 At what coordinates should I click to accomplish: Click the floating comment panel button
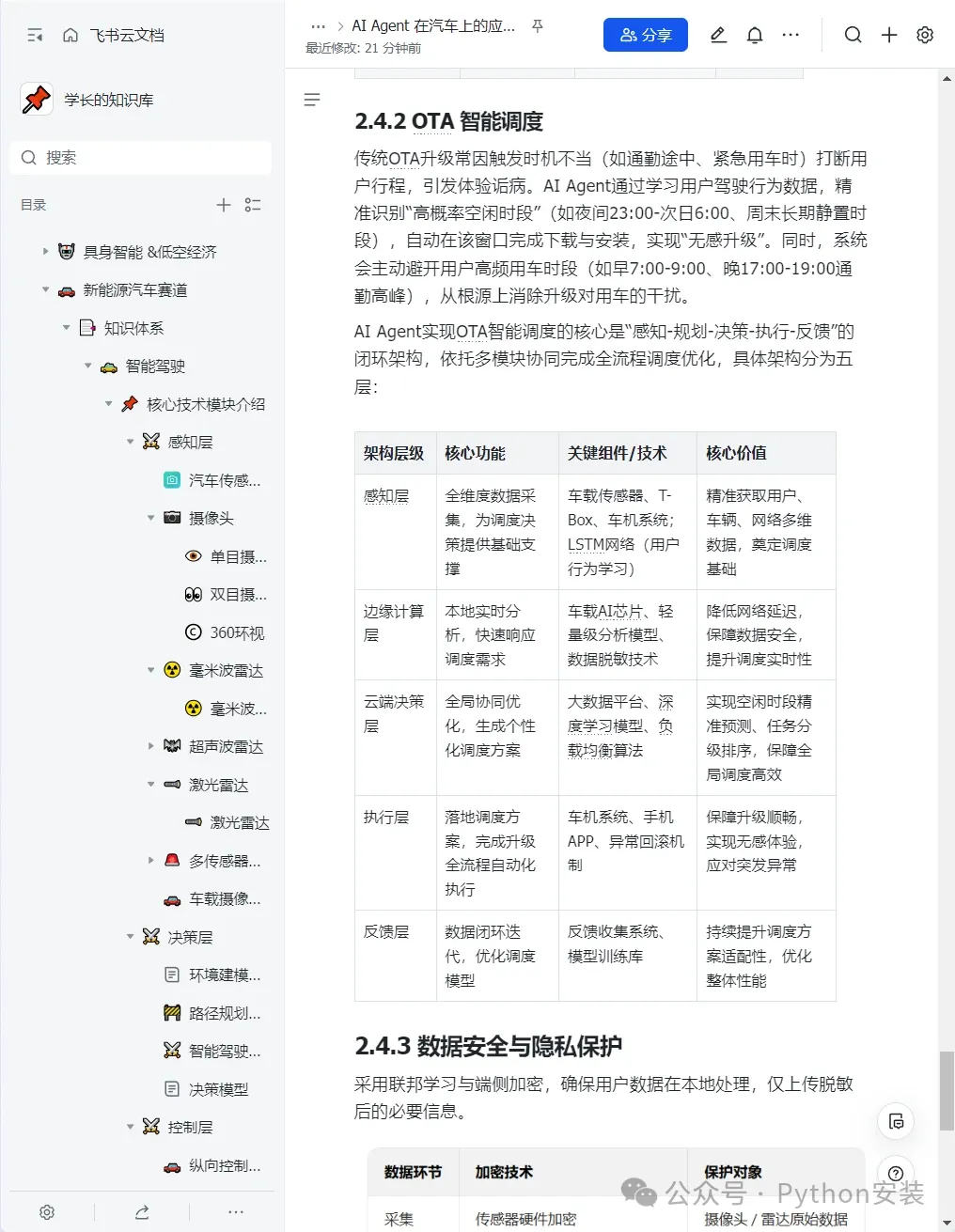click(x=896, y=1121)
